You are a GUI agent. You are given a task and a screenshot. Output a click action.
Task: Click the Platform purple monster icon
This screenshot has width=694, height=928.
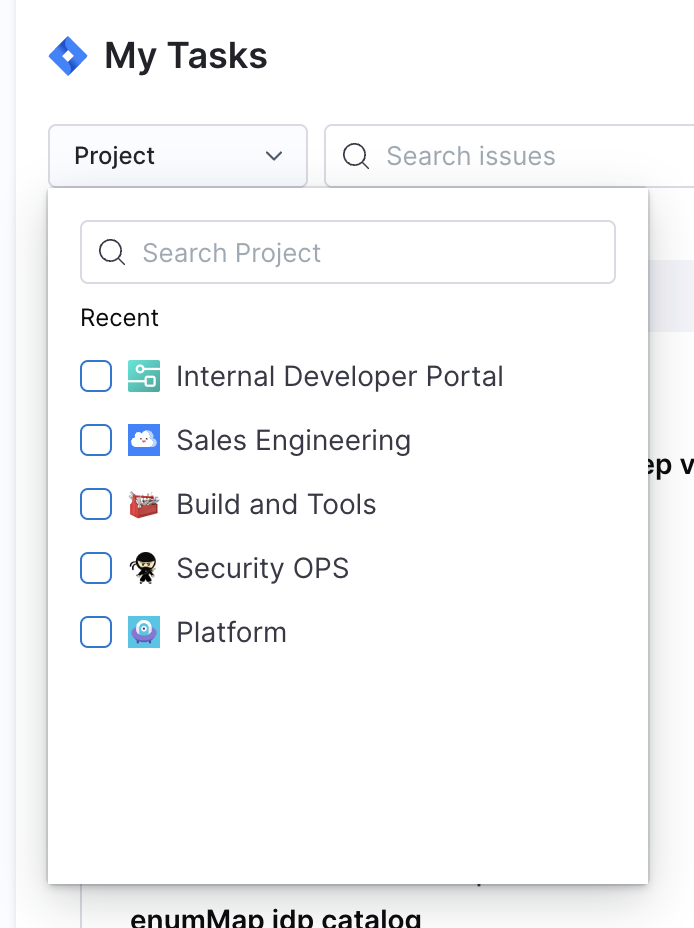pyautogui.click(x=144, y=632)
